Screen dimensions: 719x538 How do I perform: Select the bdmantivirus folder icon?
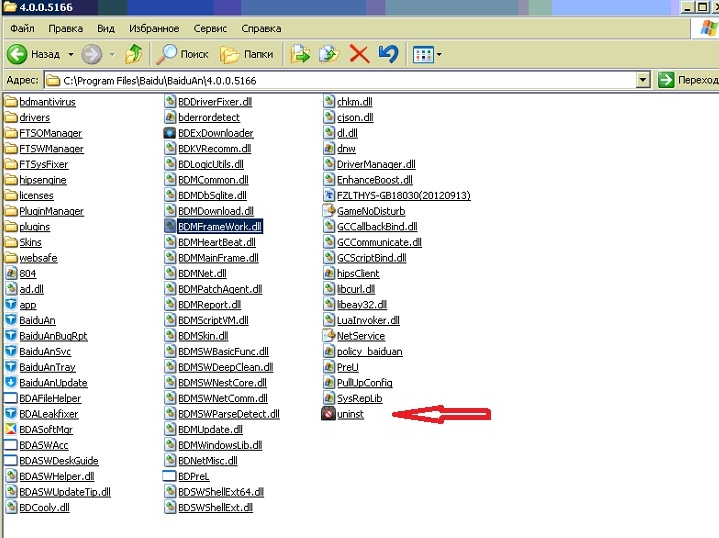11,102
